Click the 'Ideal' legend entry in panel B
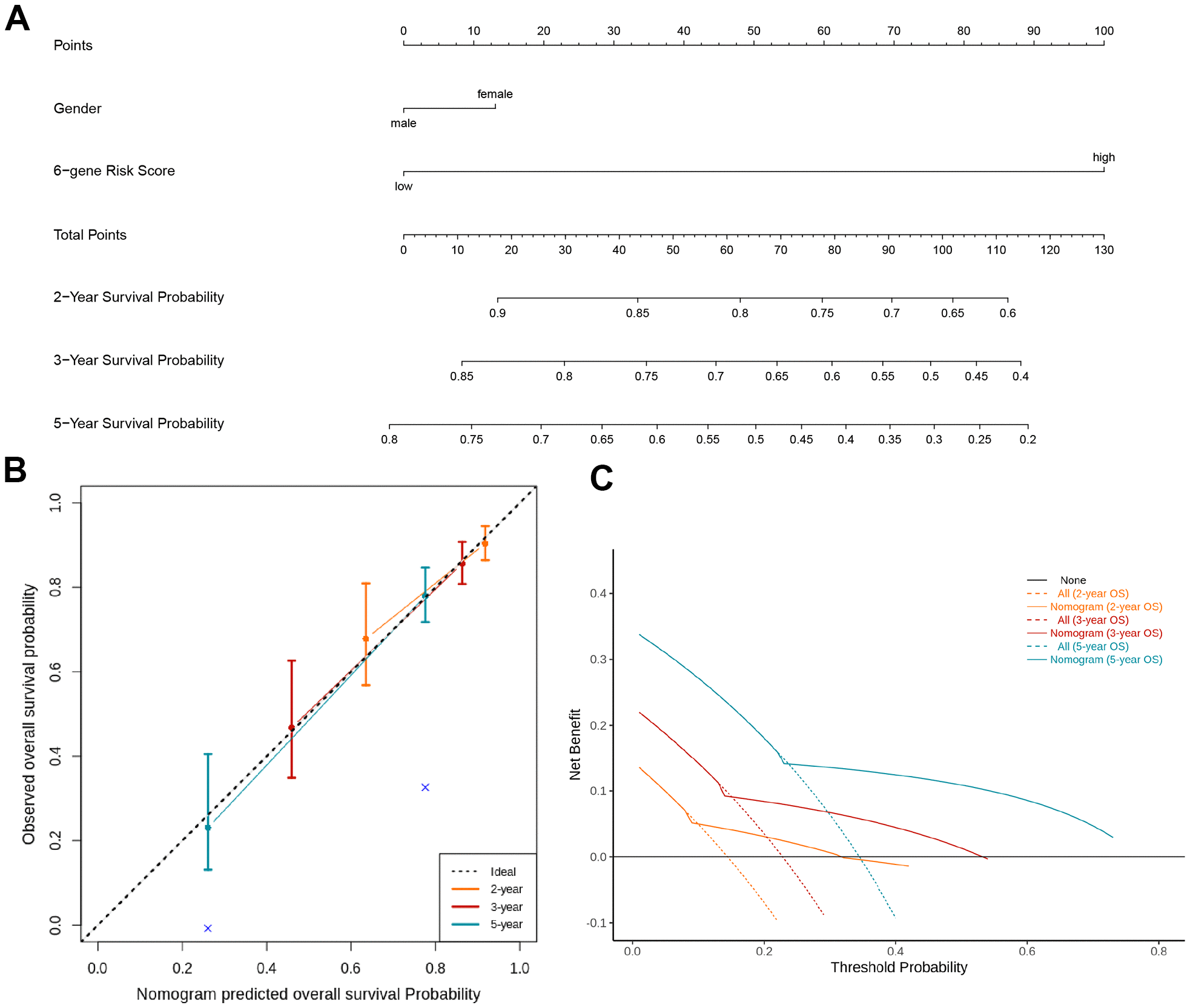The image size is (1190, 1008). (503, 872)
